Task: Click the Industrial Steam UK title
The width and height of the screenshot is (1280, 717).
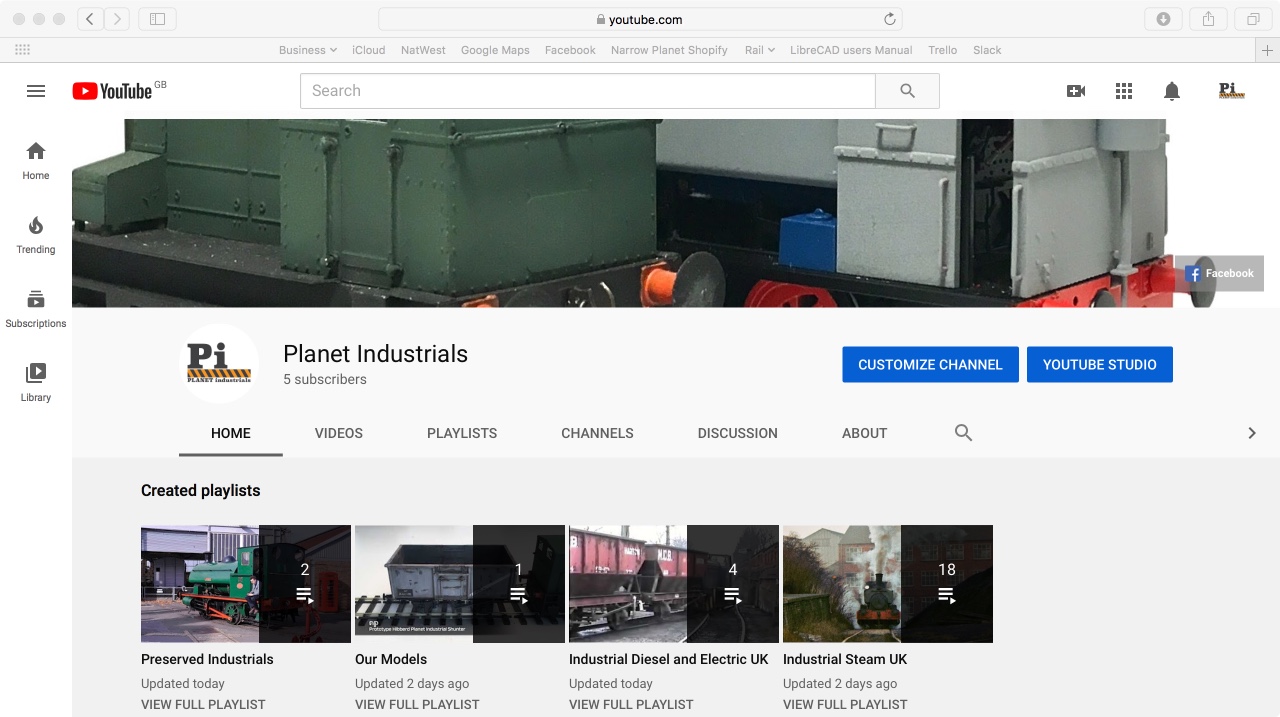Action: coord(845,660)
